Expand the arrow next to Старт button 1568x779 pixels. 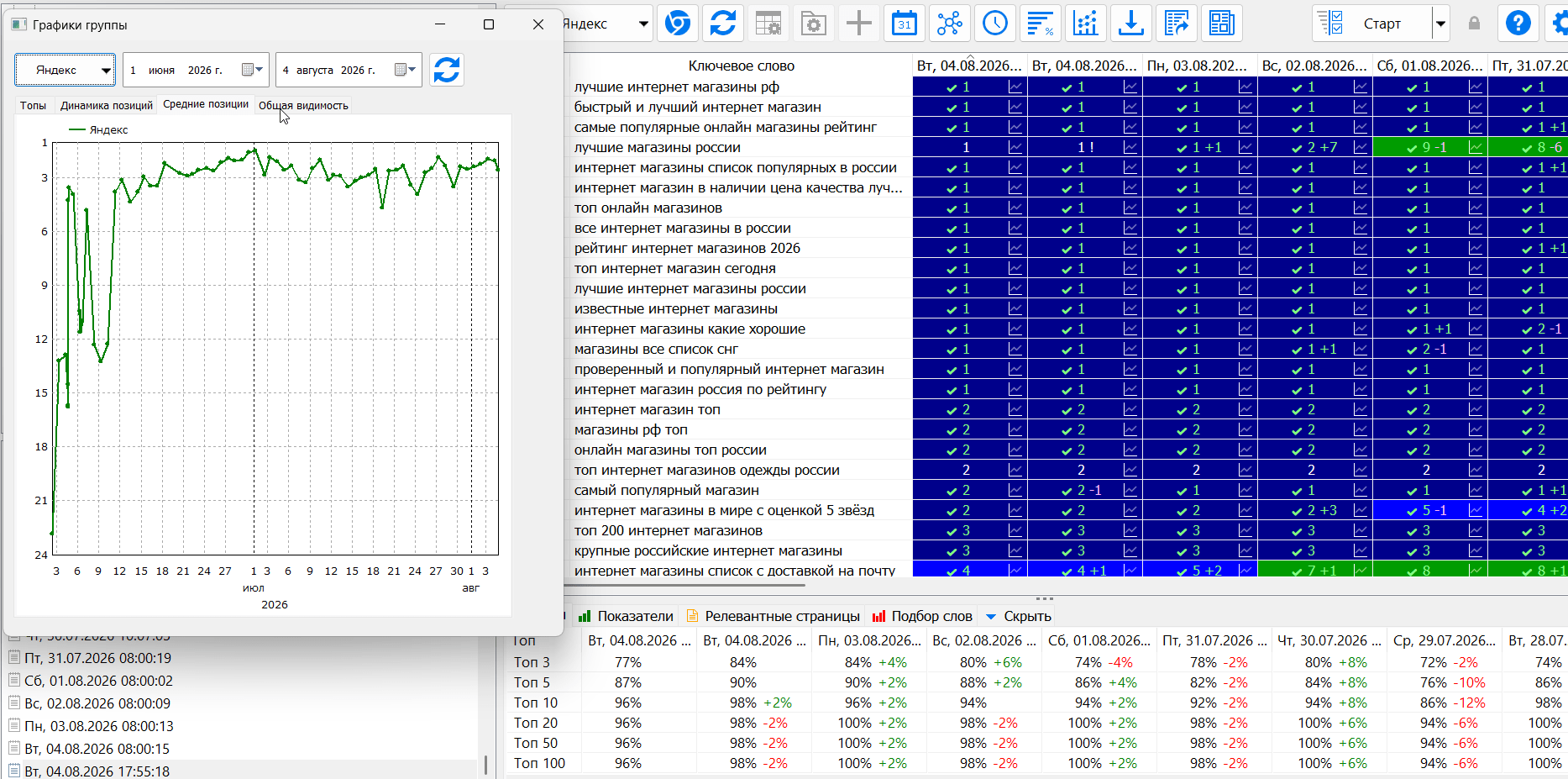[x=1440, y=24]
